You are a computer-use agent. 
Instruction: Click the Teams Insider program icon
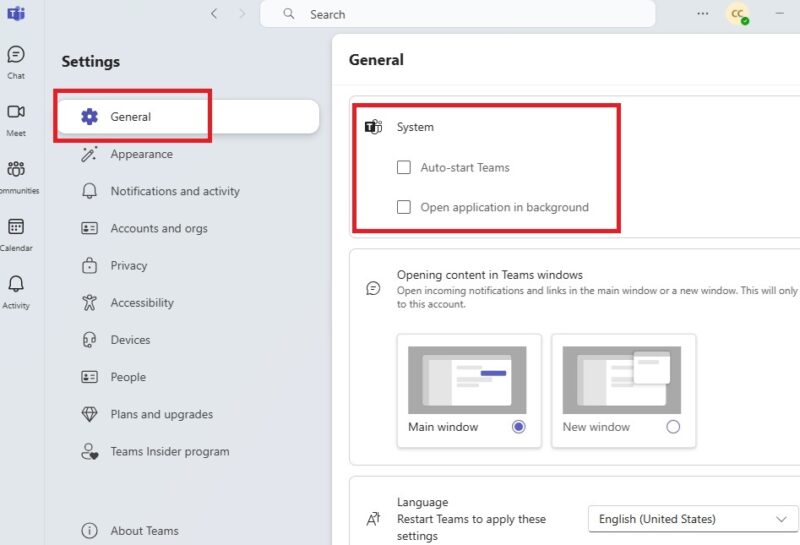click(x=90, y=451)
